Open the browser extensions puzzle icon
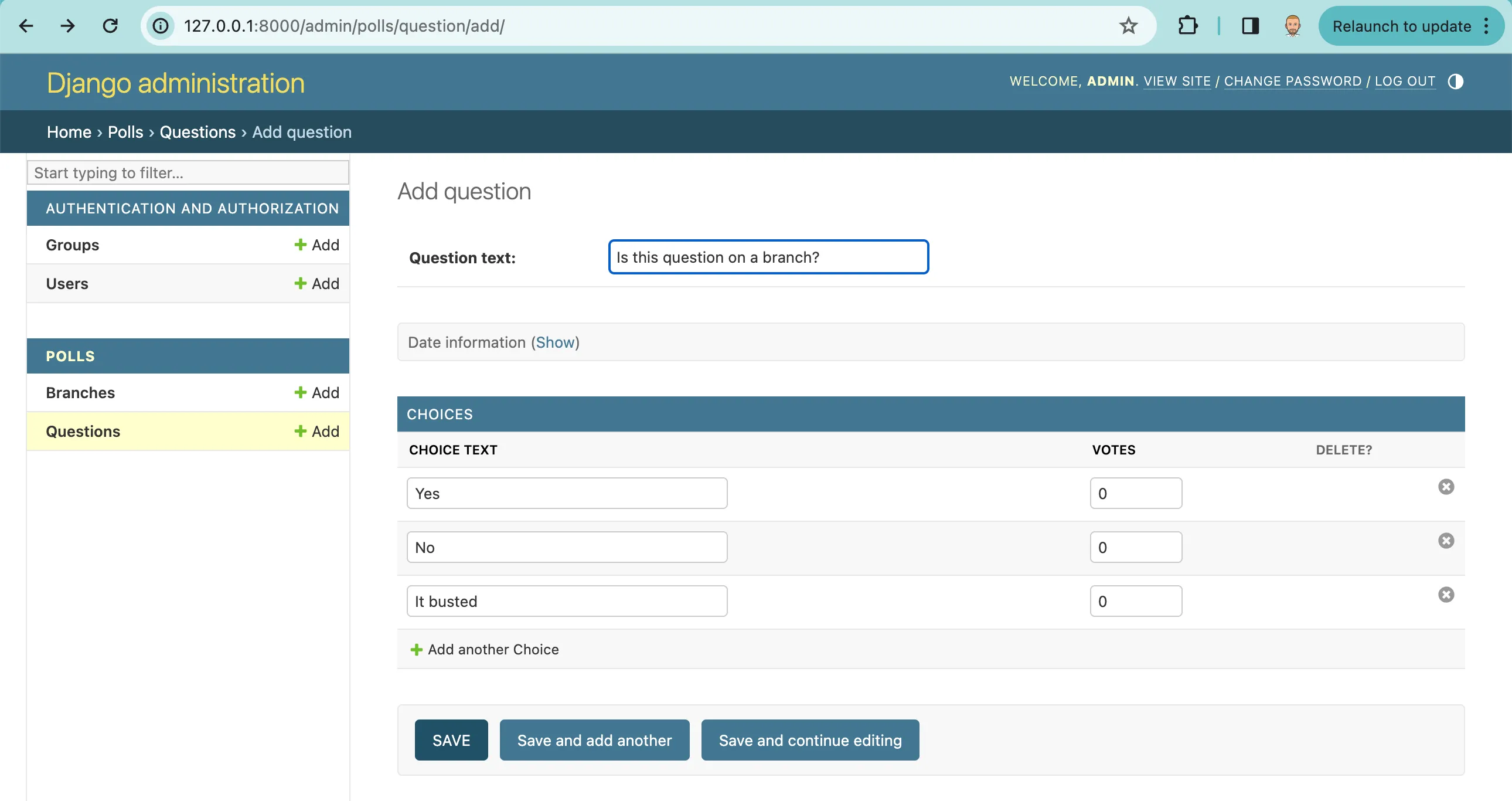 tap(1187, 26)
